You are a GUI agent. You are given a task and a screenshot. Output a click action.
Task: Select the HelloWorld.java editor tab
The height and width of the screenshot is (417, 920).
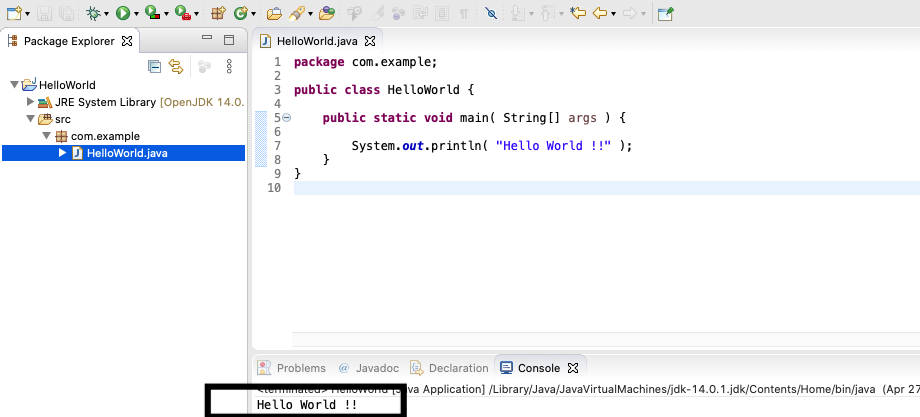pyautogui.click(x=317, y=41)
